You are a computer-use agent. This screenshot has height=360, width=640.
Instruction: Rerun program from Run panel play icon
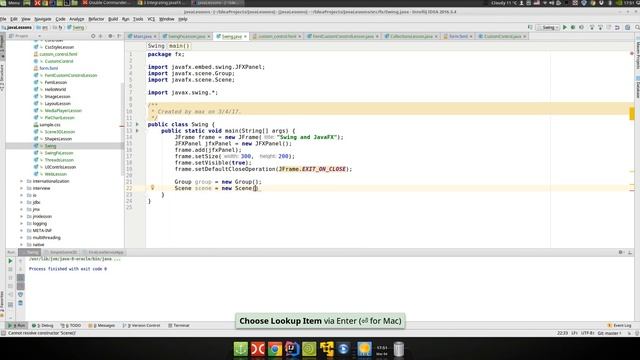point(11,260)
